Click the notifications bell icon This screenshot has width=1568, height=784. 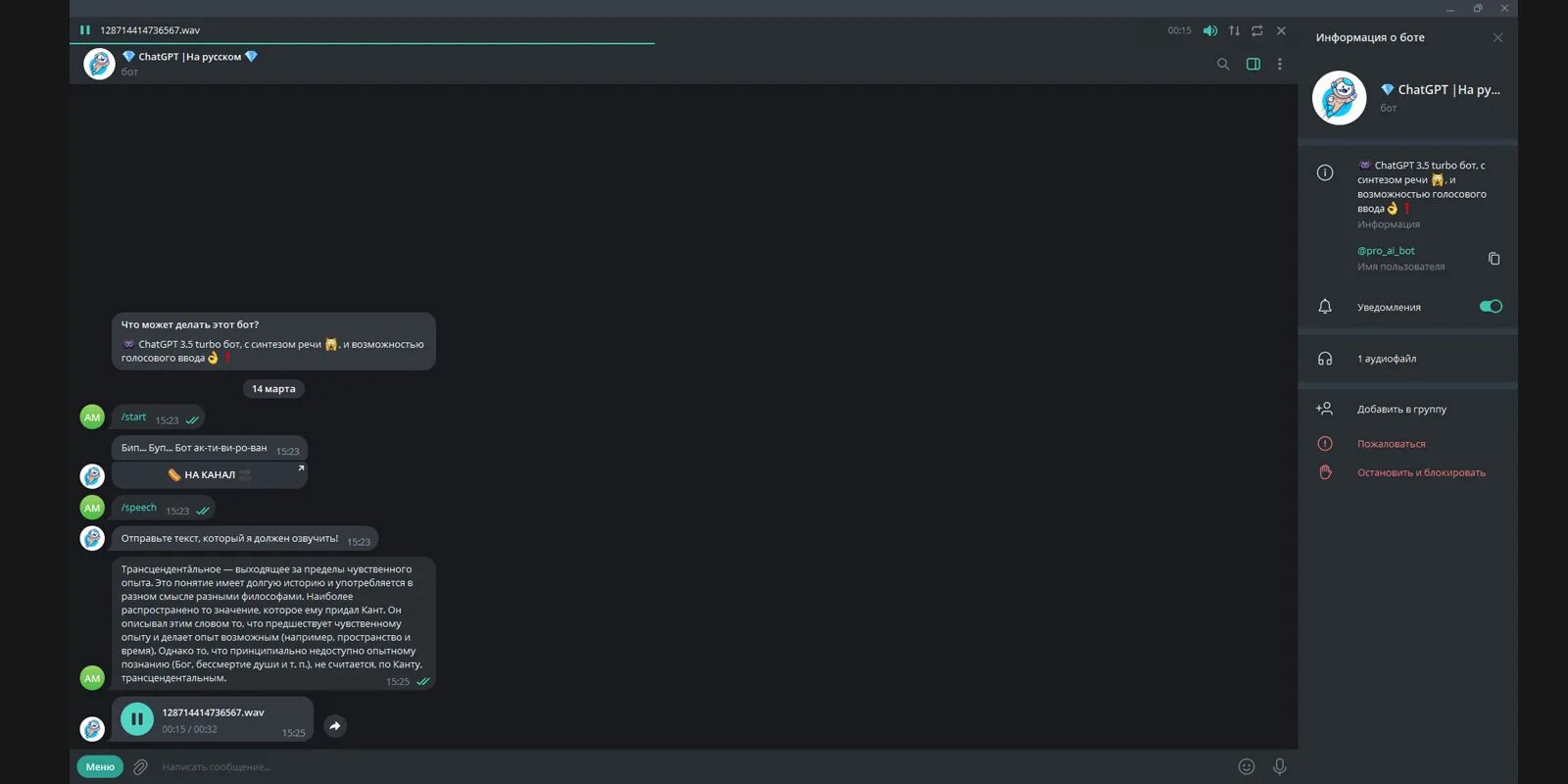pos(1325,307)
